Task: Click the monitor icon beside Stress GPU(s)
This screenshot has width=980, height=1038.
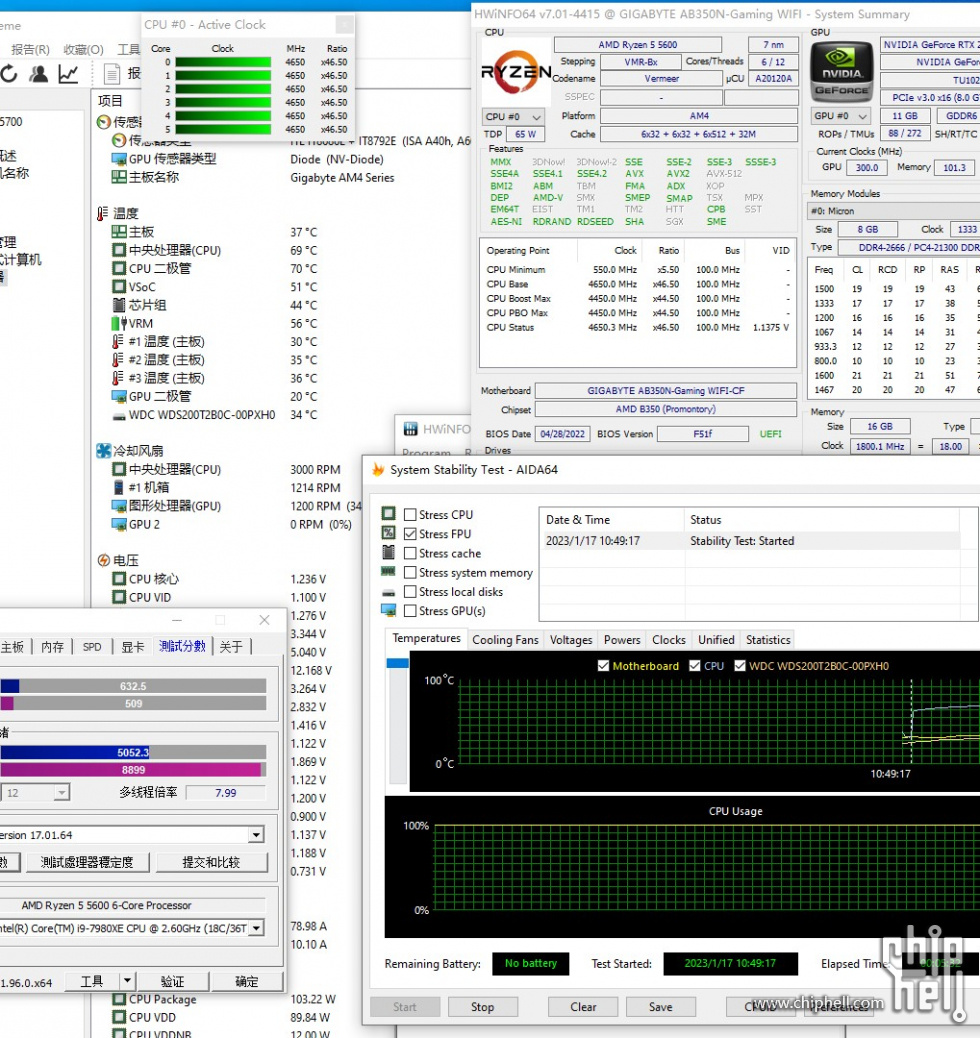Action: [x=389, y=610]
